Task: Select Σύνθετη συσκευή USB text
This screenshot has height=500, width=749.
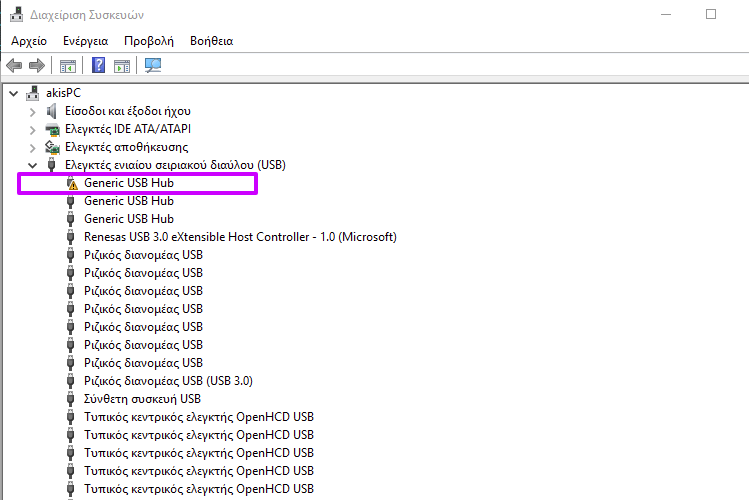Action: coord(142,399)
